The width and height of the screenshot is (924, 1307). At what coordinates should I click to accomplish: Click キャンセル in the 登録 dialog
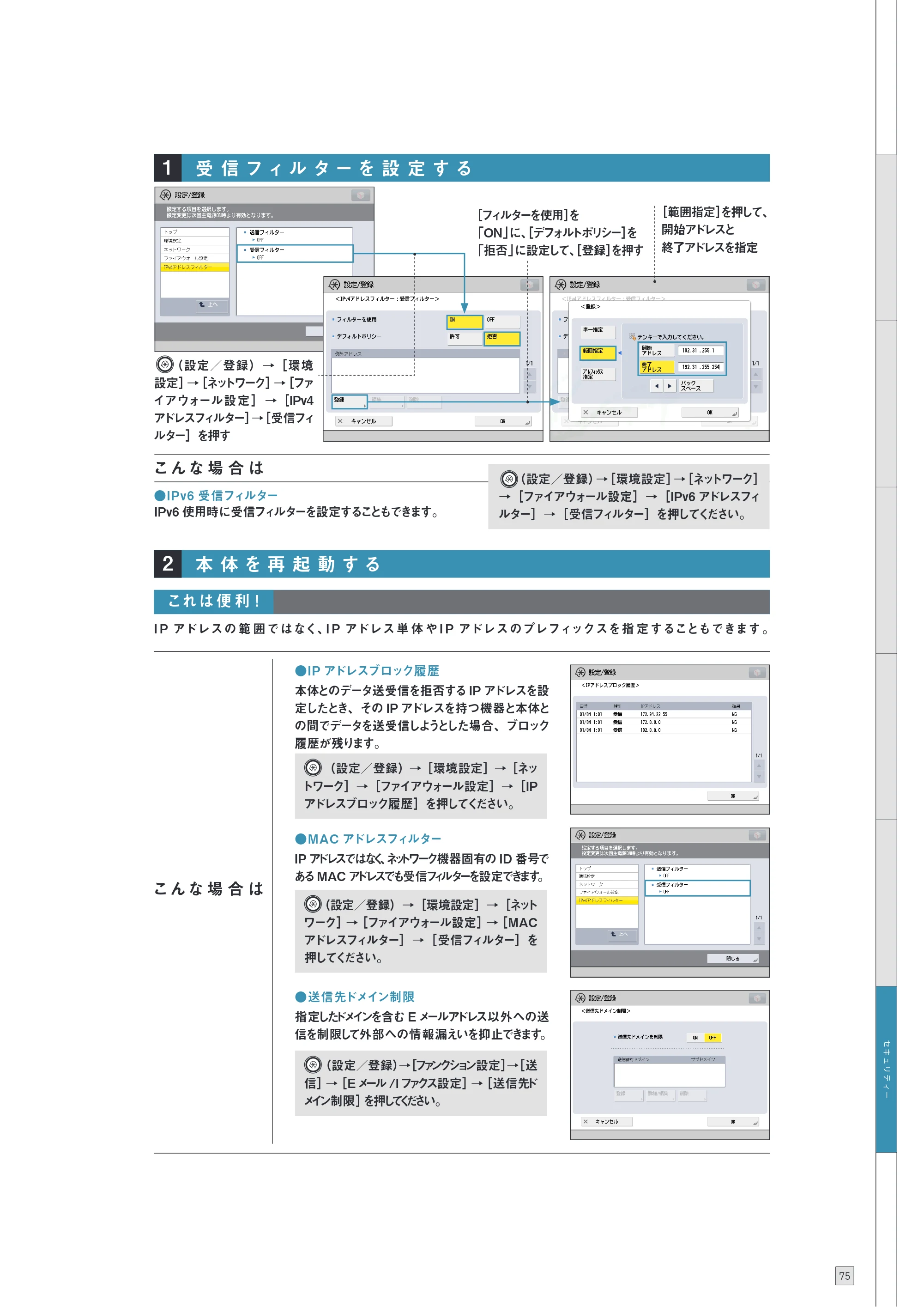[609, 412]
